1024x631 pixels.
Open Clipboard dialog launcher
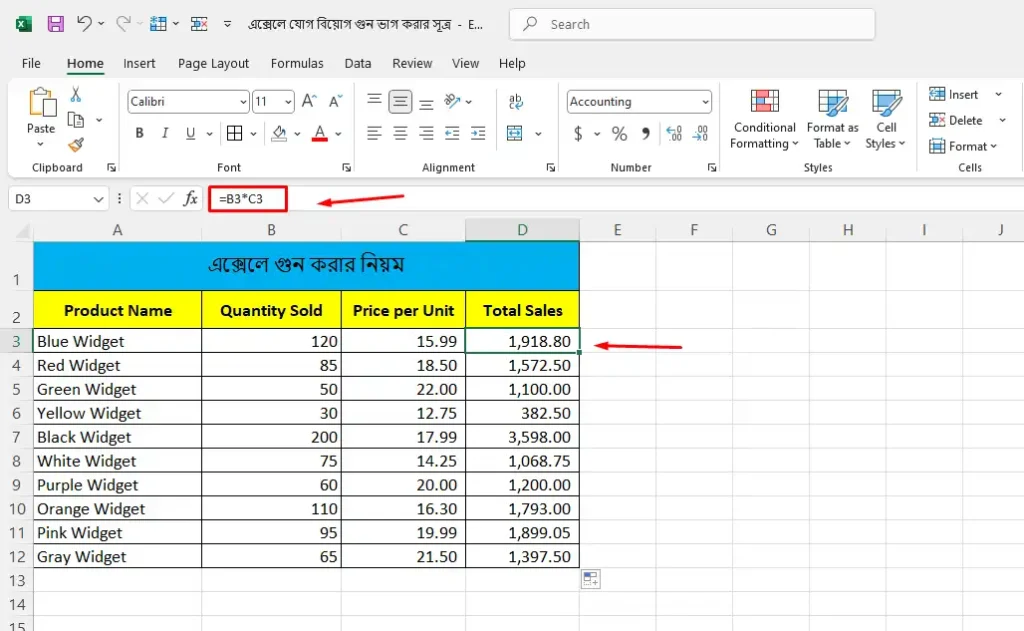pos(112,168)
